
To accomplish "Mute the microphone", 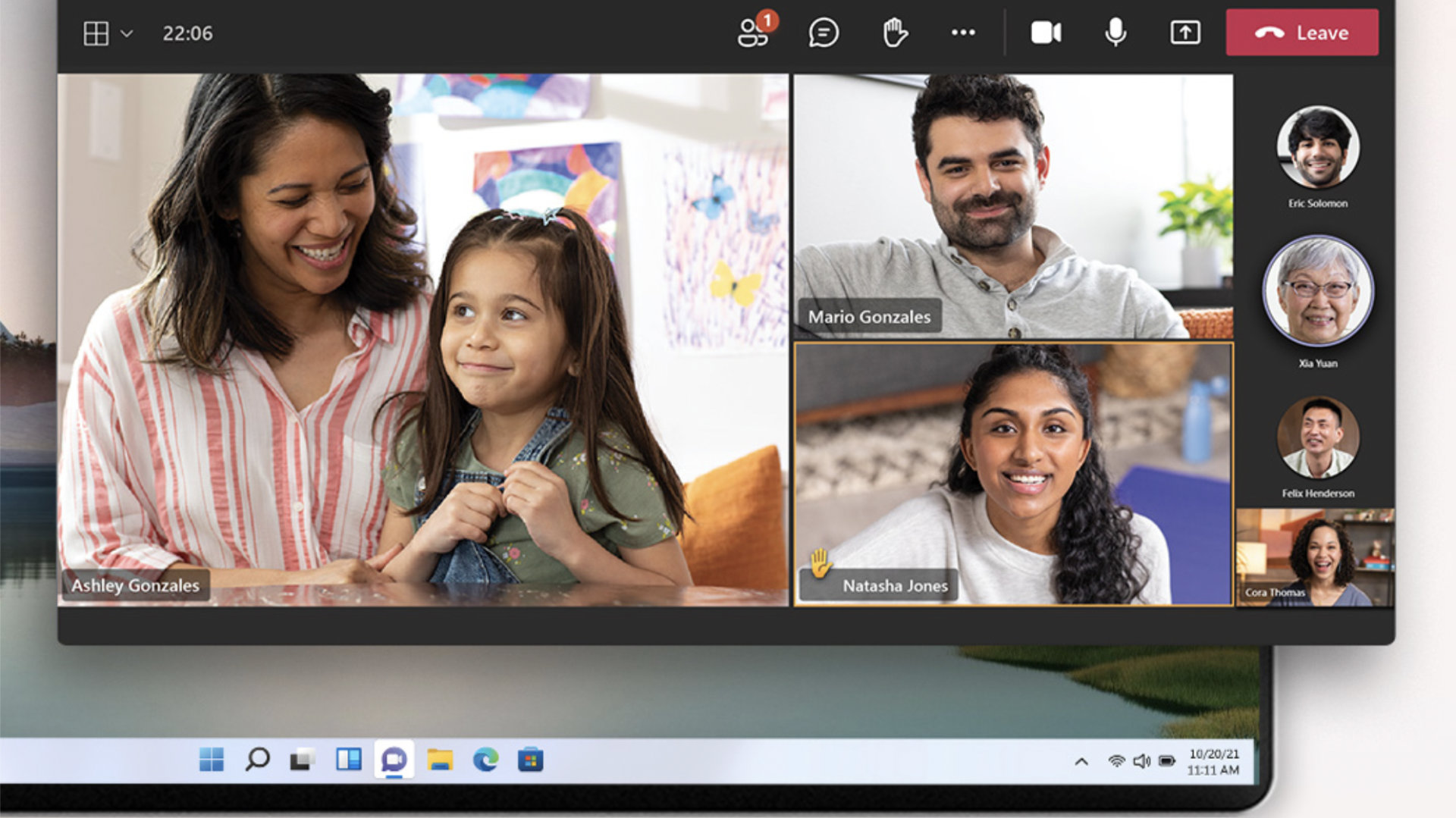I will 1115,33.
